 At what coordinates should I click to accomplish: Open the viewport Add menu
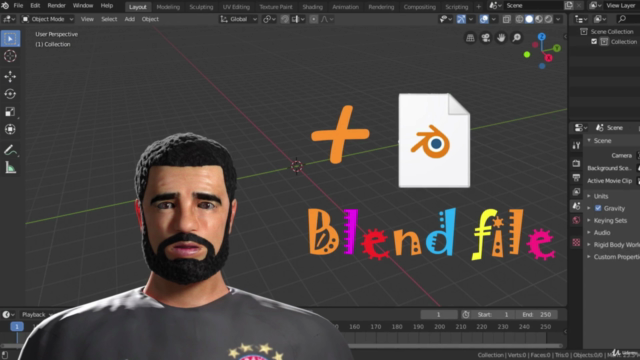(x=129, y=19)
